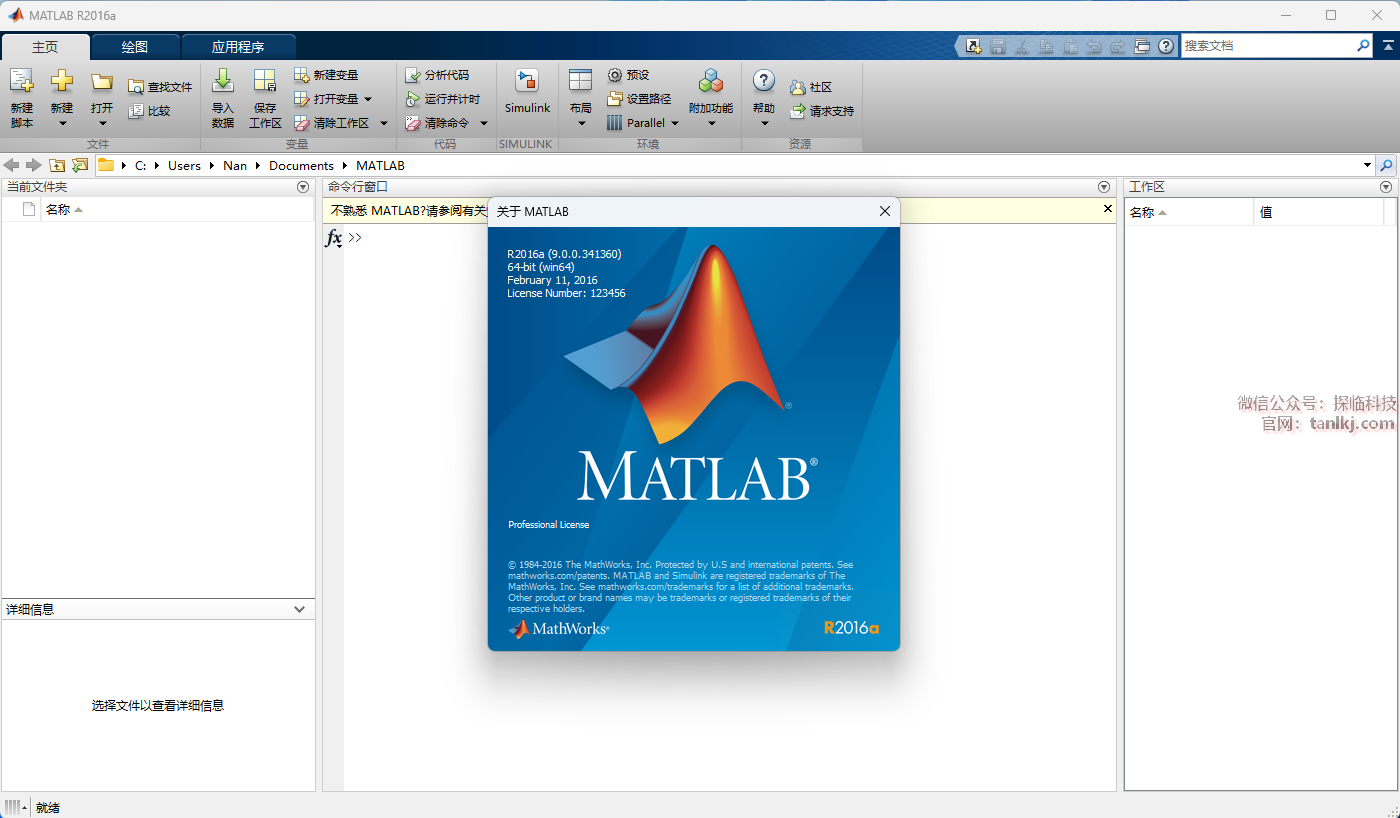Open the Parallel dropdown menu
The image size is (1400, 818).
tap(675, 123)
